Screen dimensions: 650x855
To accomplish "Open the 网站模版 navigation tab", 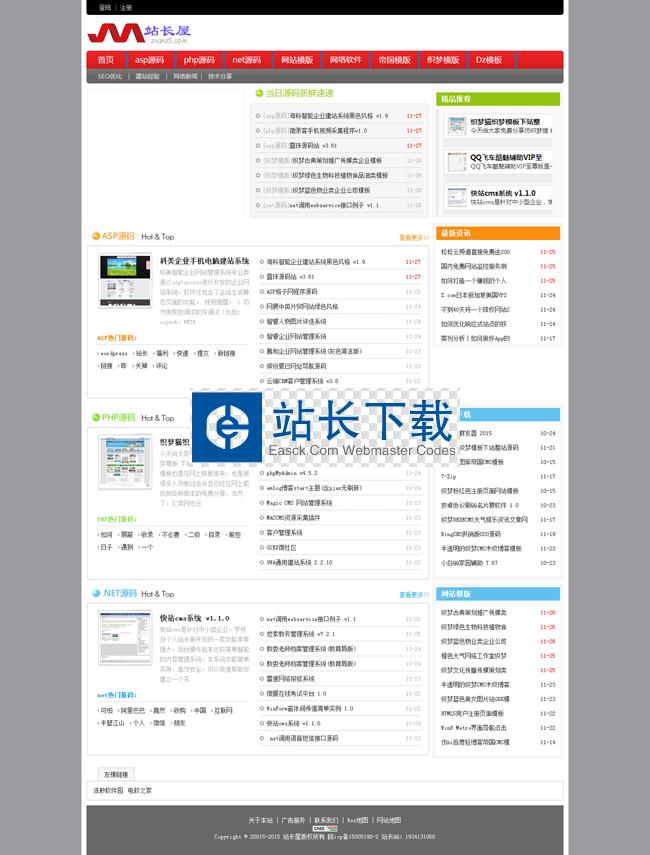I will 297,60.
